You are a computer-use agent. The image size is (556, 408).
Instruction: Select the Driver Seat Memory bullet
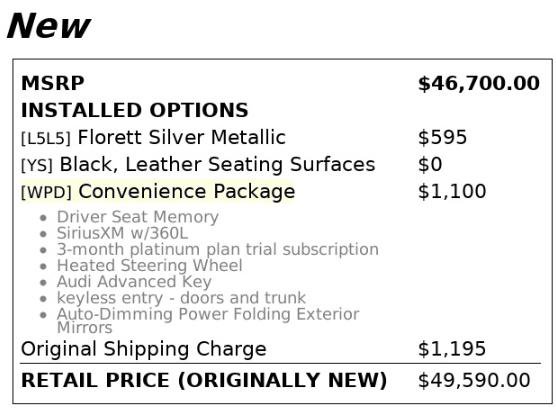pos(138,217)
